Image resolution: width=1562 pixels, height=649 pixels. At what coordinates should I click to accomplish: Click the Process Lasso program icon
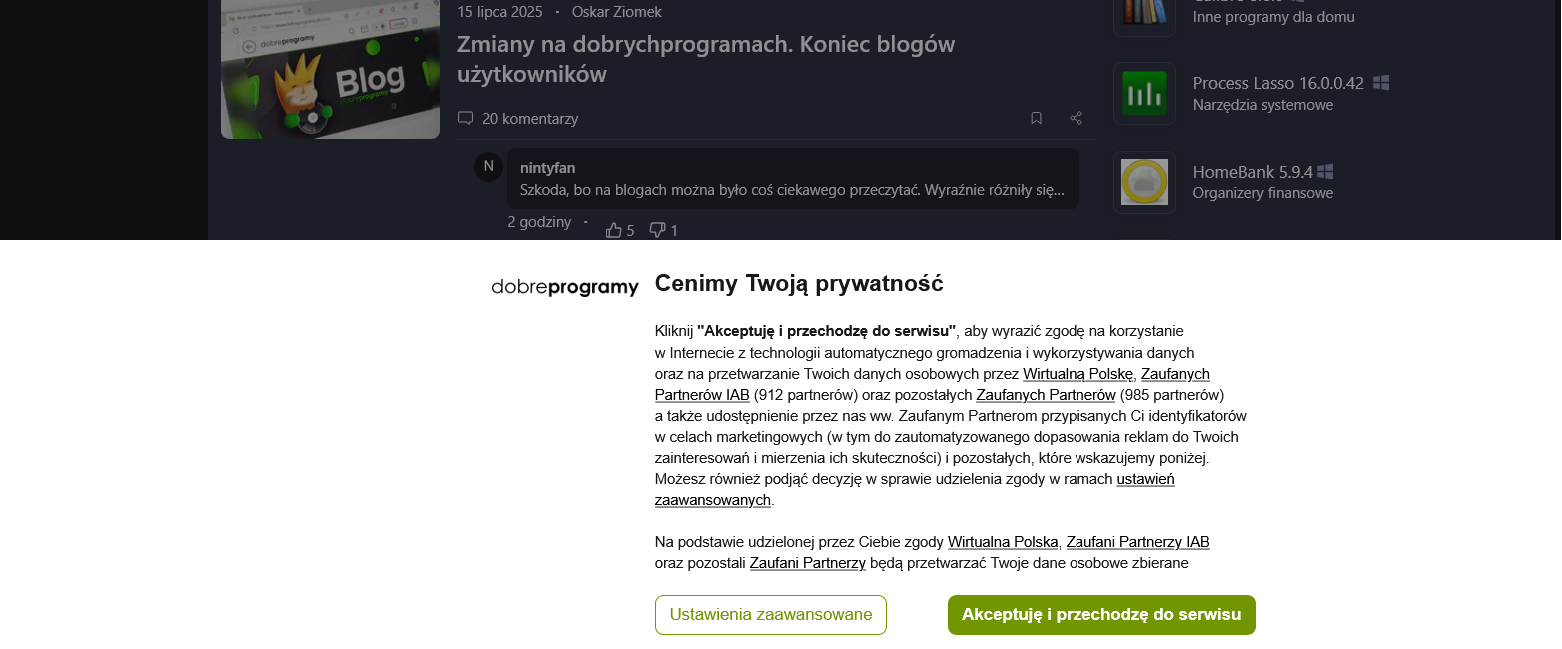coord(1144,93)
